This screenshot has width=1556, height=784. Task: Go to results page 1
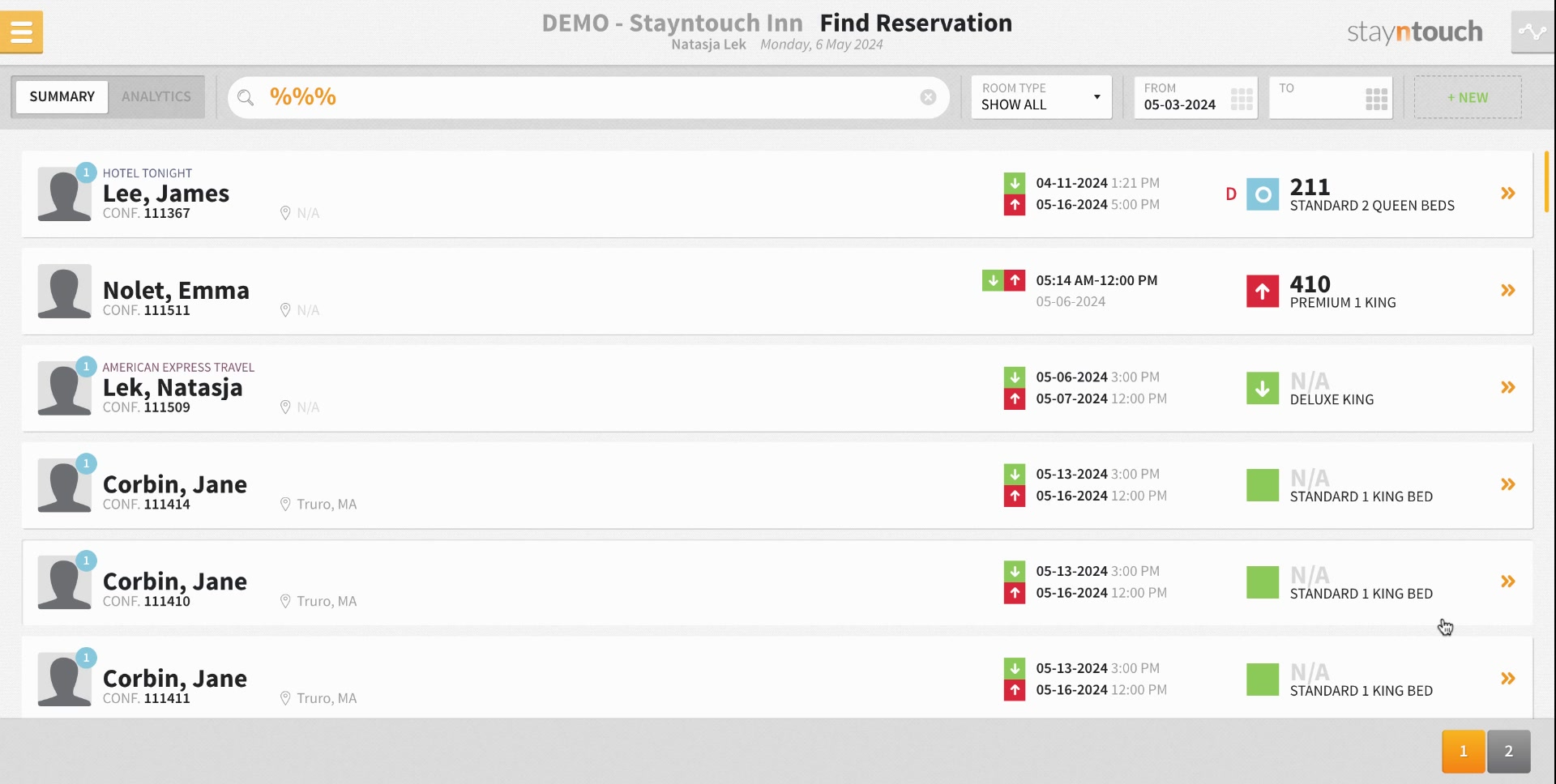(1464, 751)
